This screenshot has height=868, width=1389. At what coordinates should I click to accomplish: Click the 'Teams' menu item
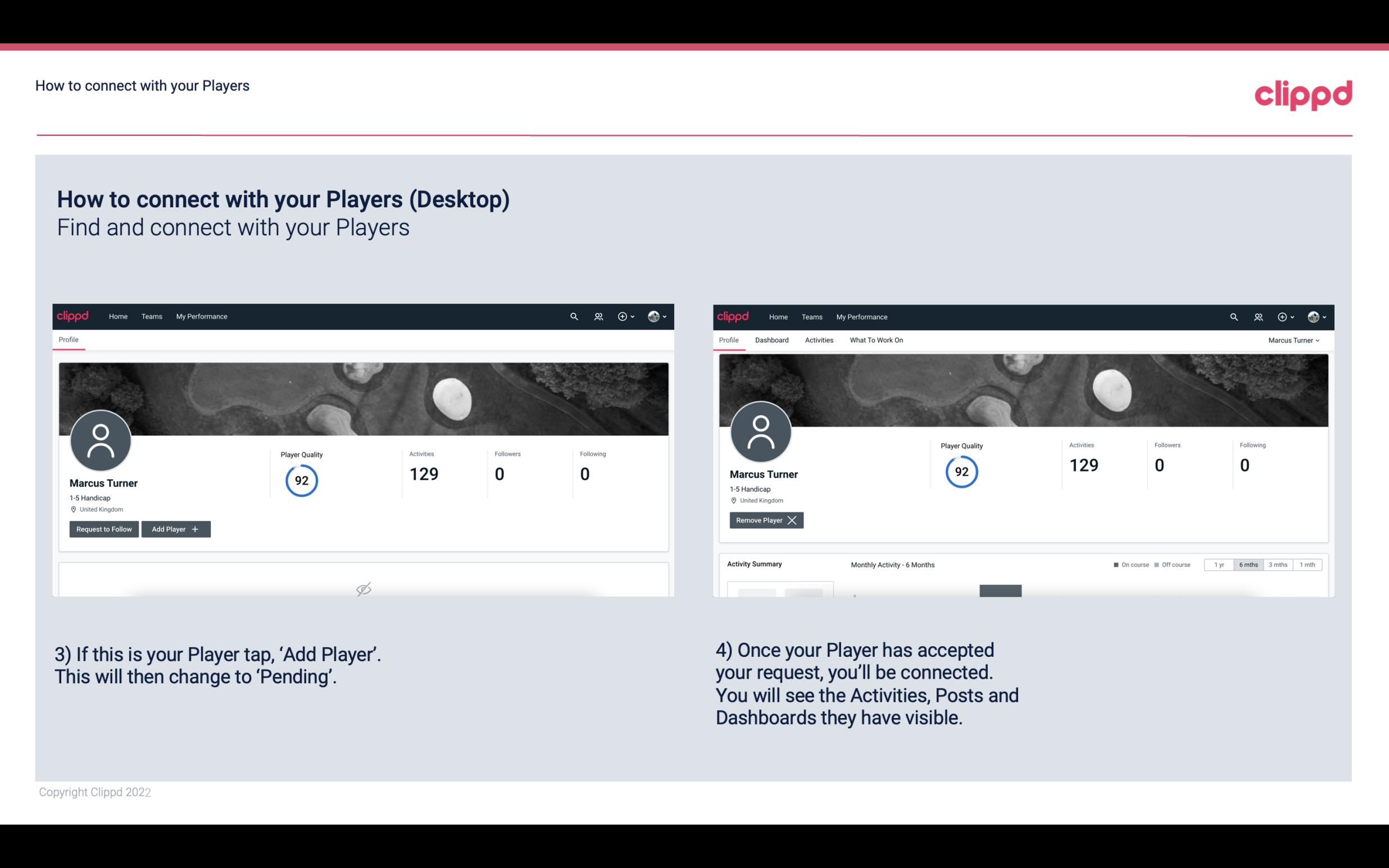tap(151, 317)
